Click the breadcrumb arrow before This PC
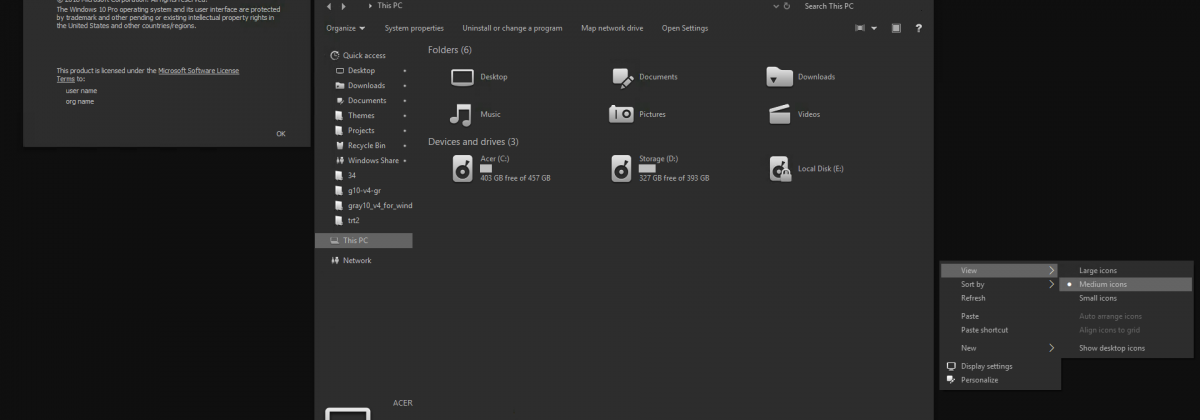The width and height of the screenshot is (1200, 420). 368,6
